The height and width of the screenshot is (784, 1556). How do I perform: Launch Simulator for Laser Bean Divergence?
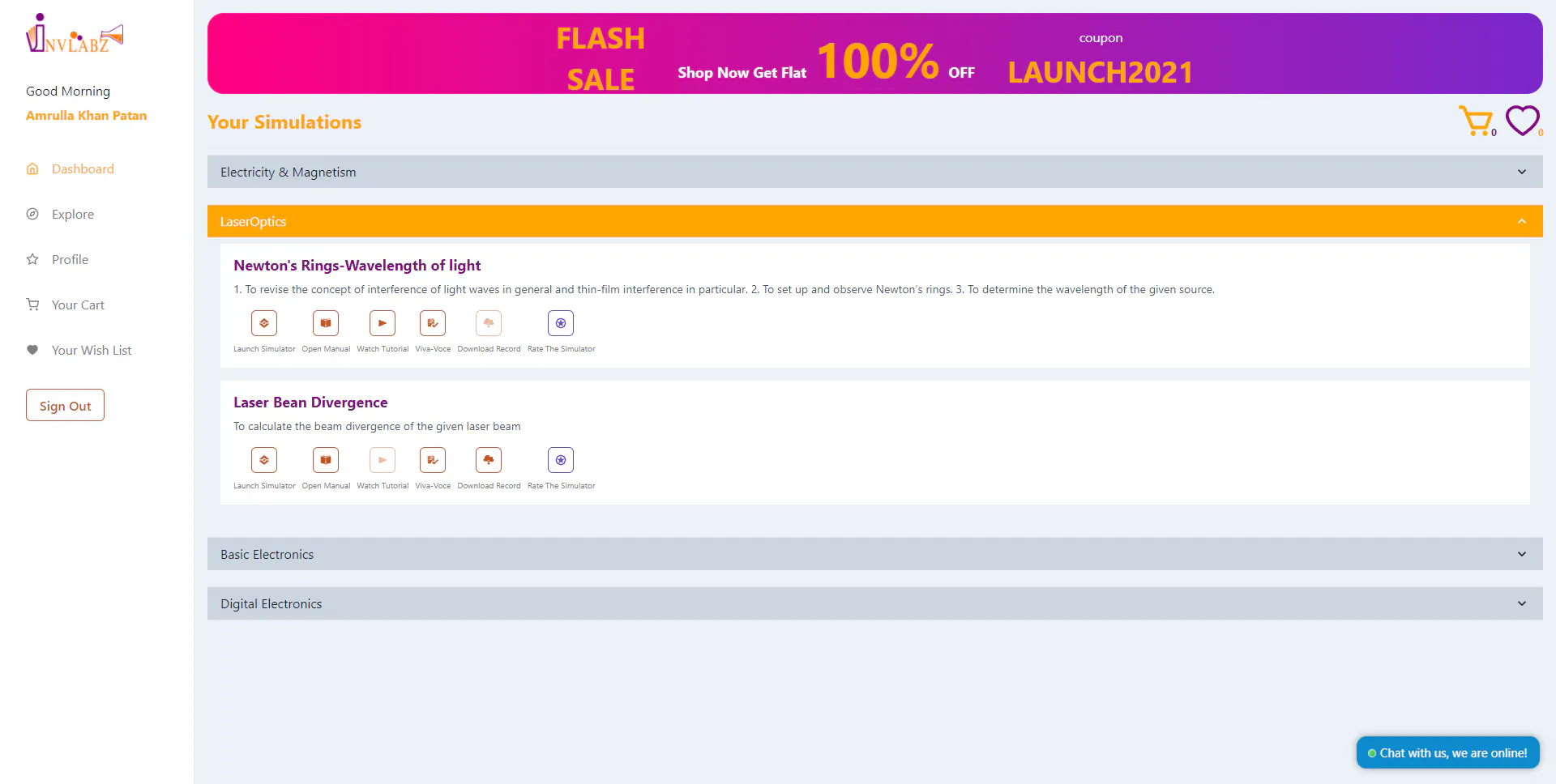pyautogui.click(x=264, y=460)
